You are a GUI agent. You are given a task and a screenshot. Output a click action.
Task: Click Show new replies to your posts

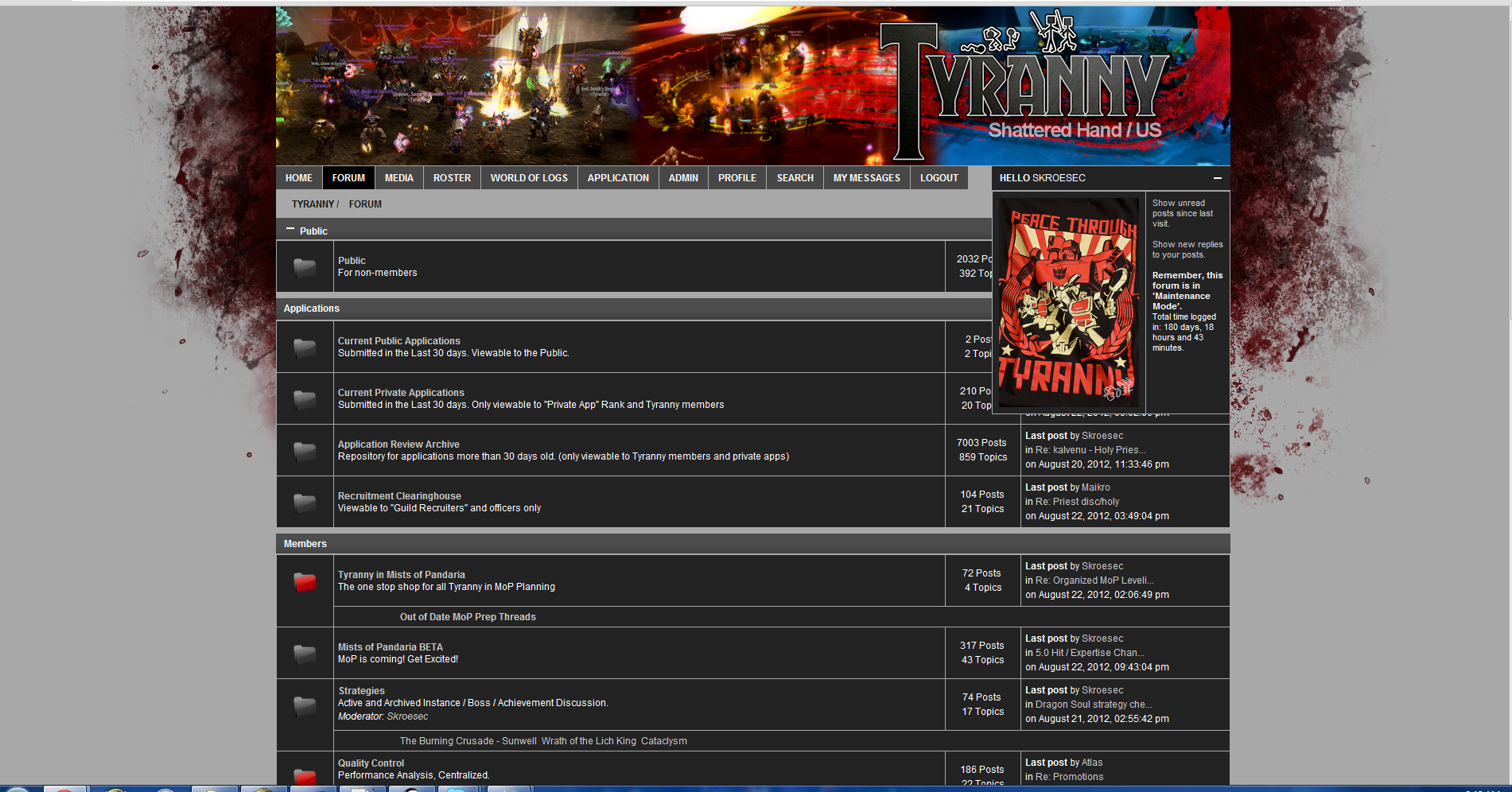click(x=1187, y=250)
